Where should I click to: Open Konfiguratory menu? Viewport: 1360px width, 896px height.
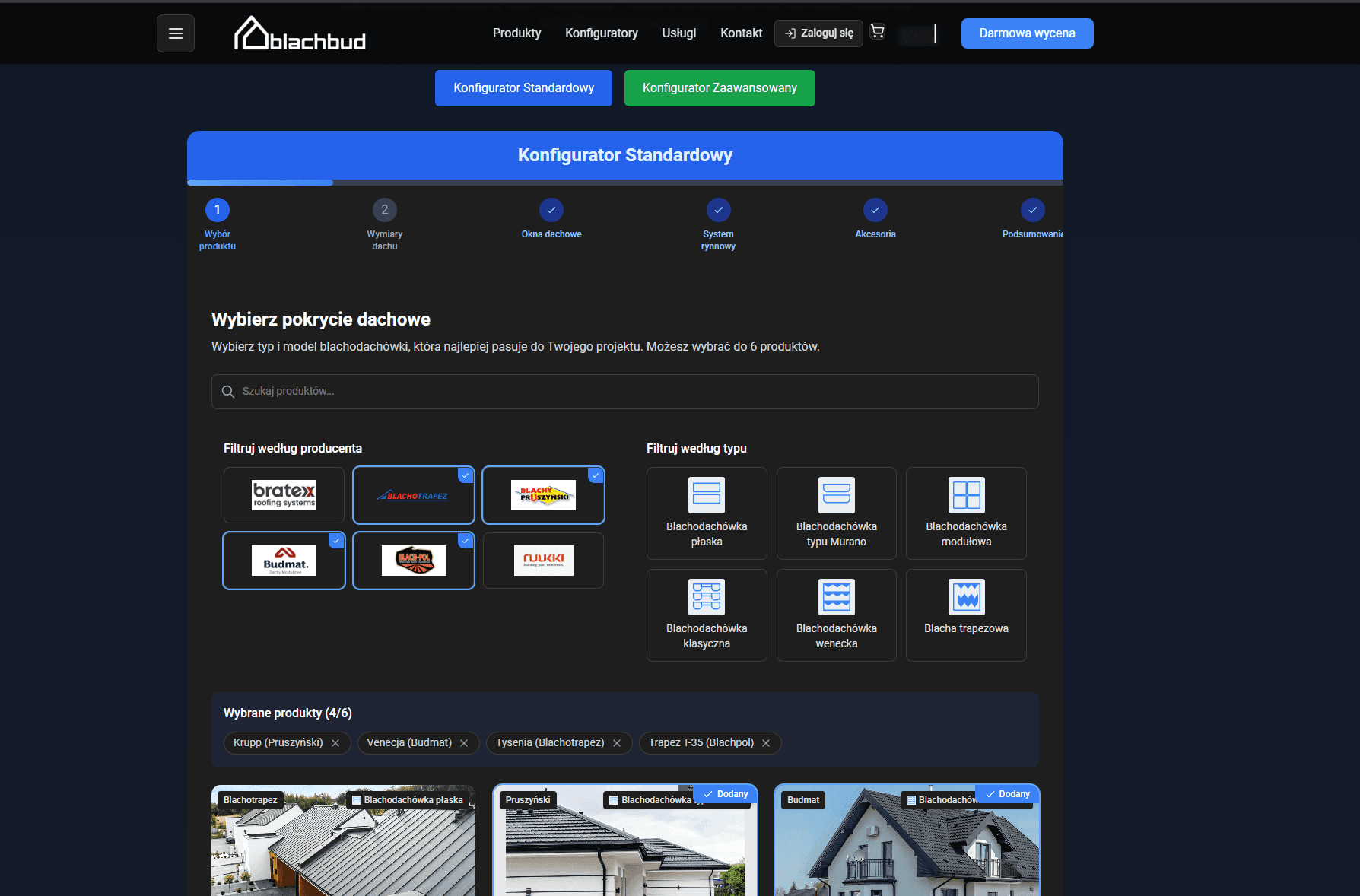601,33
